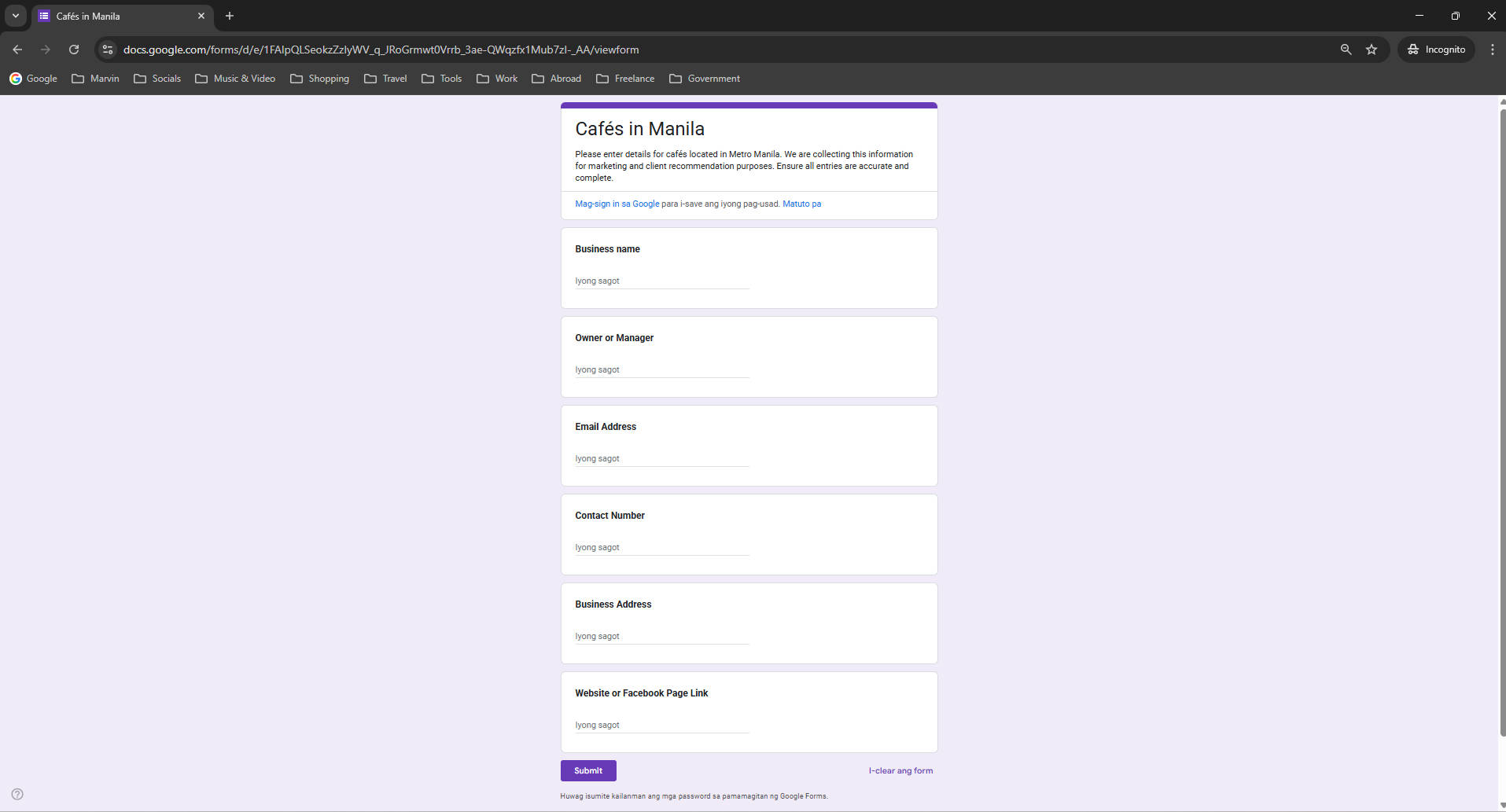Open a new tab with the plus button

click(230, 16)
